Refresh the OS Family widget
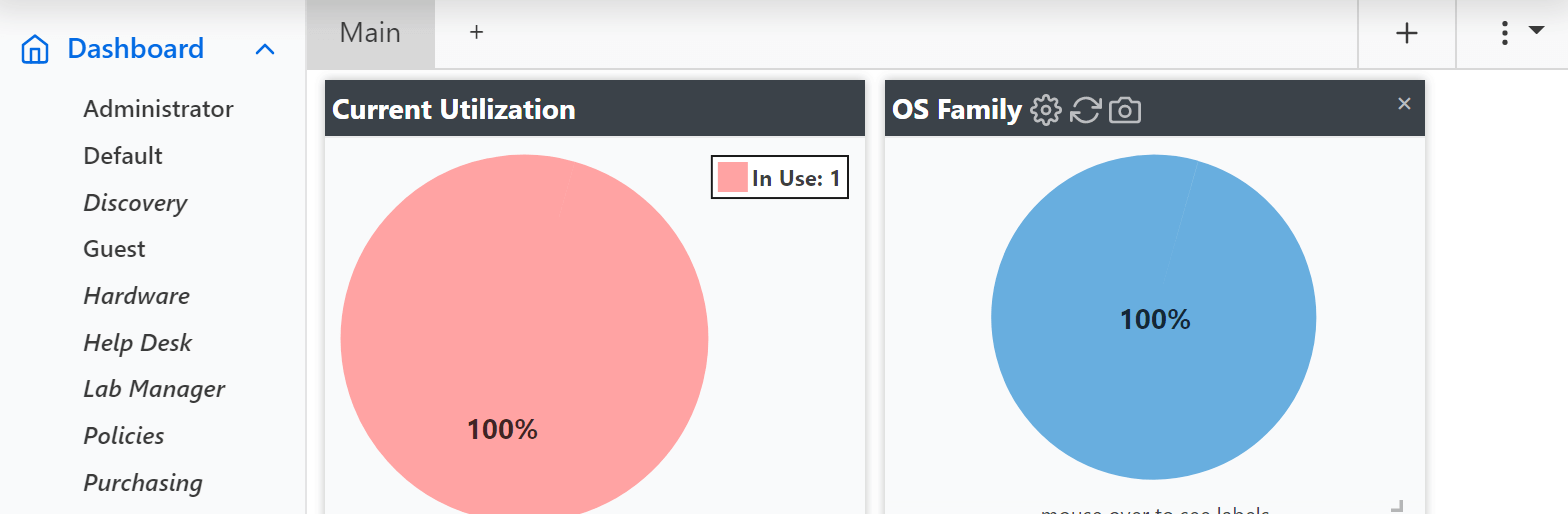This screenshot has height=514, width=1568. pyautogui.click(x=1085, y=110)
